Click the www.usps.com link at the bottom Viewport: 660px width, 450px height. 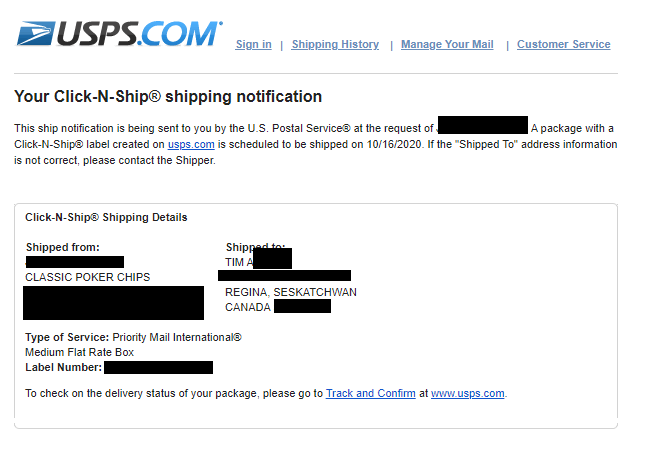(467, 393)
